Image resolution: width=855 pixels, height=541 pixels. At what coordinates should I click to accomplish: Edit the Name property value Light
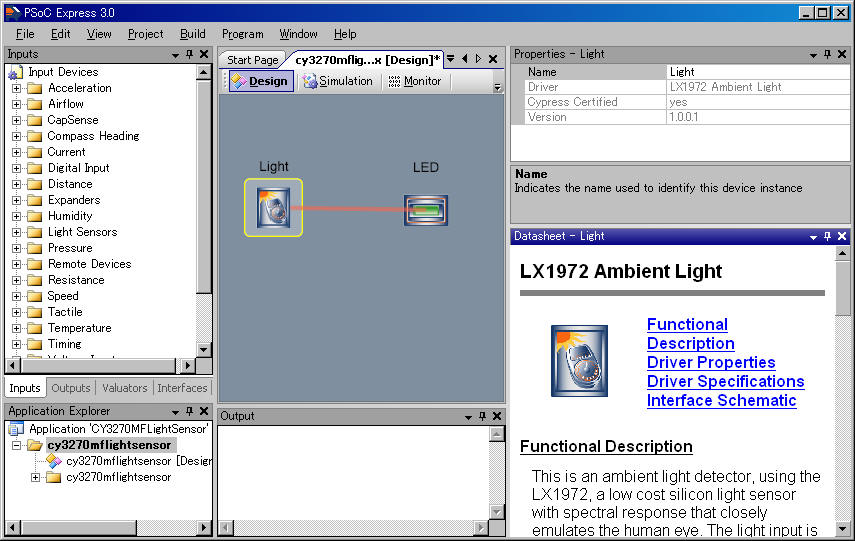coord(758,72)
